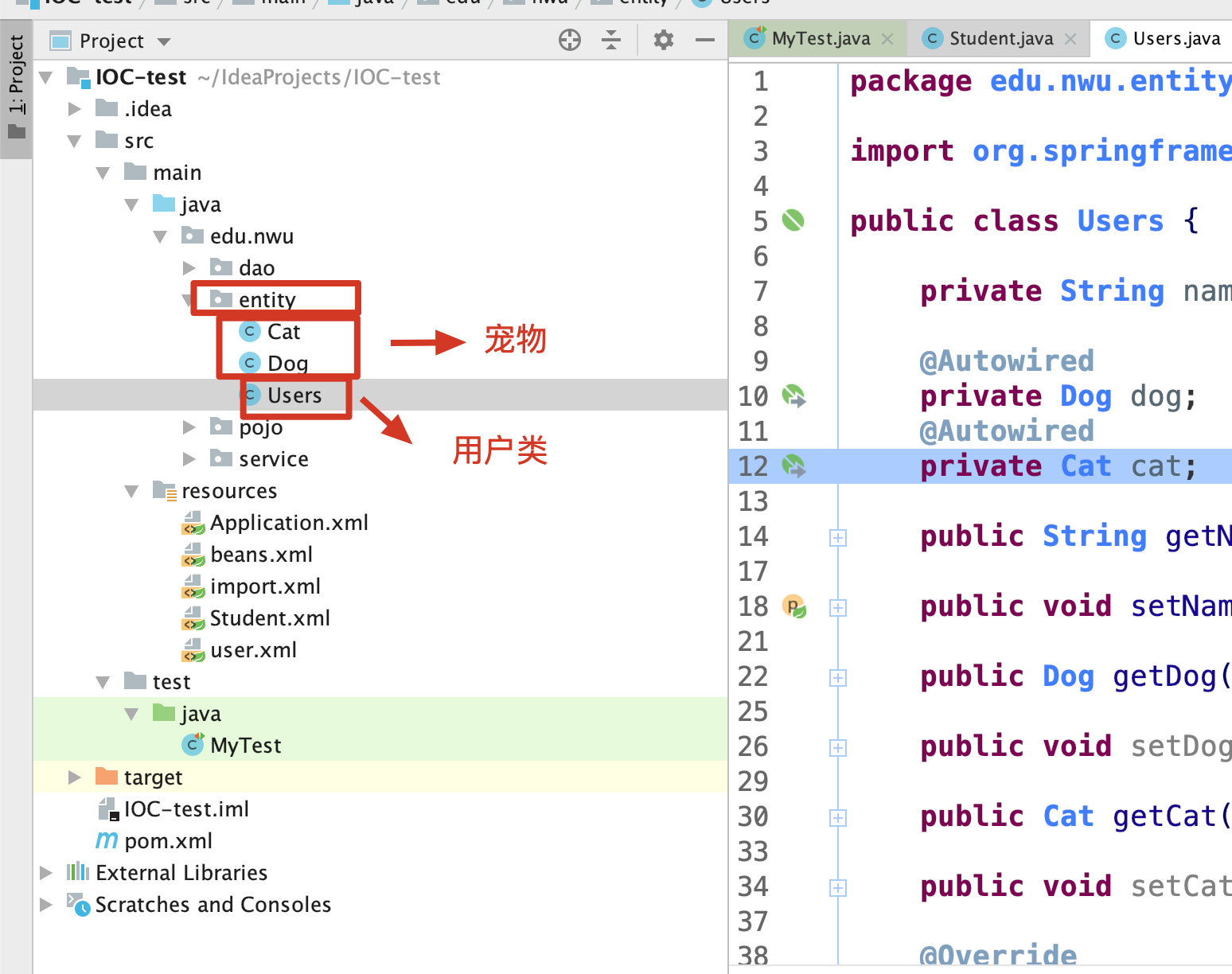Click the user.xml file icon
1232x974 pixels.
coord(193,650)
